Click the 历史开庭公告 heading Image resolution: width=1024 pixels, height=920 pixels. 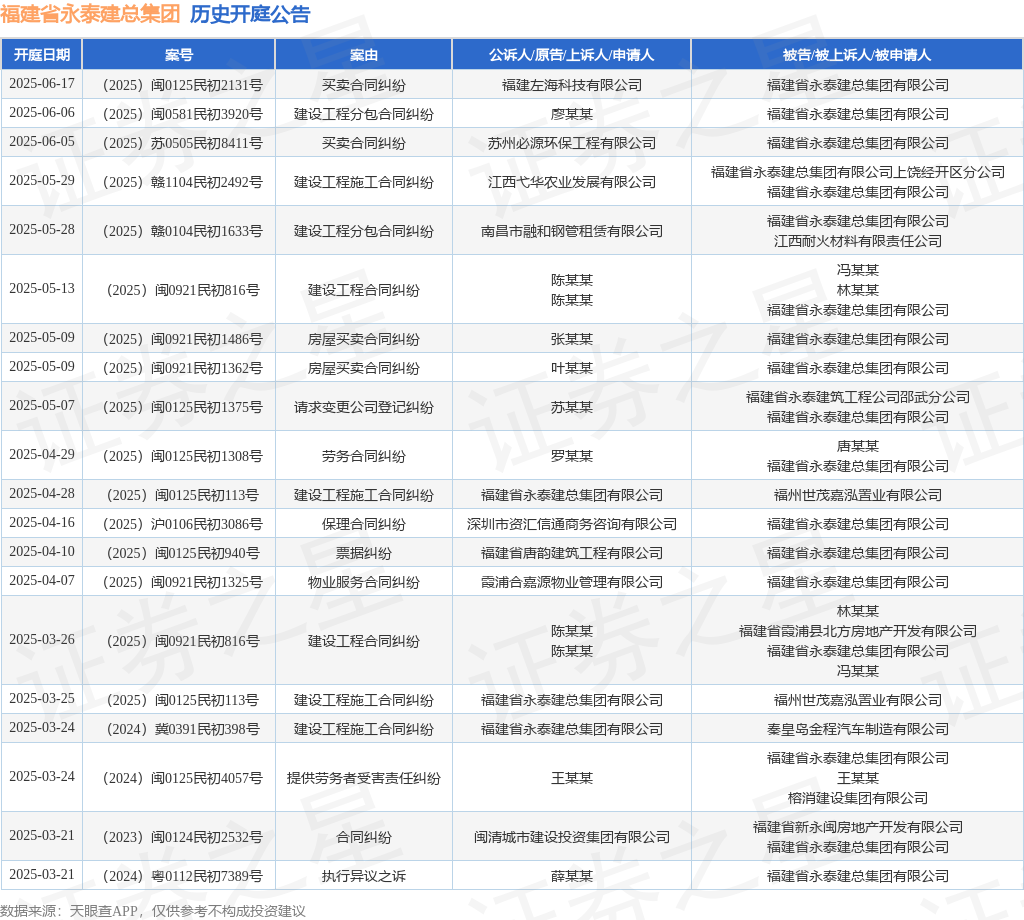(x=250, y=14)
